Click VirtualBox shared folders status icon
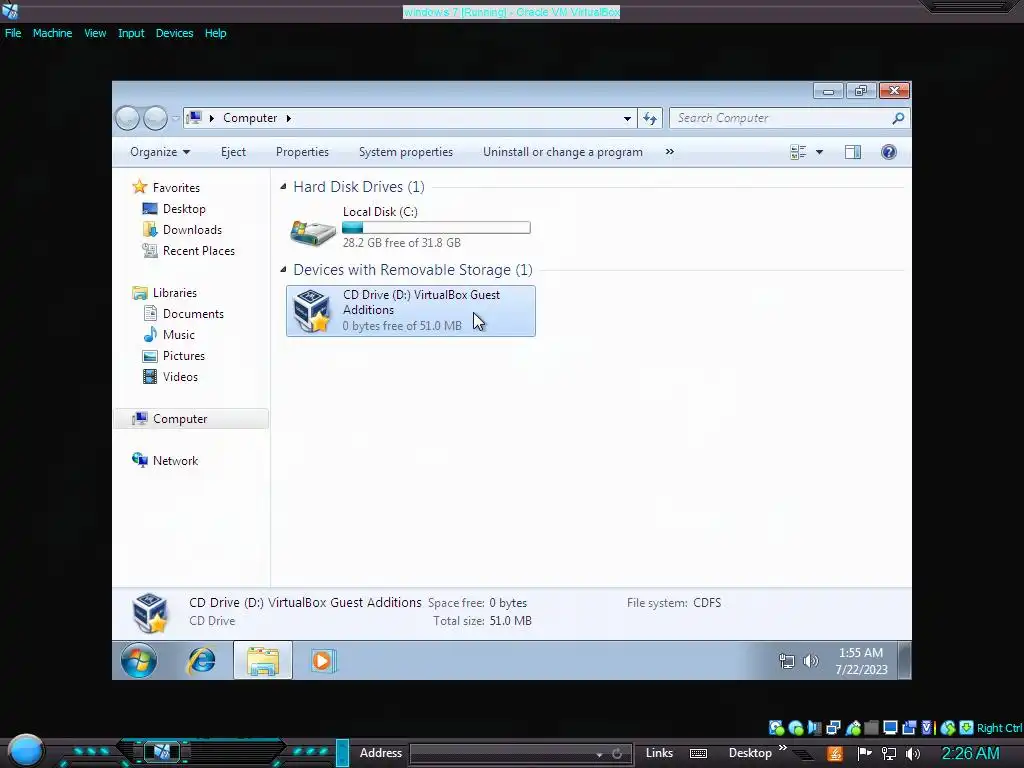 (871, 728)
